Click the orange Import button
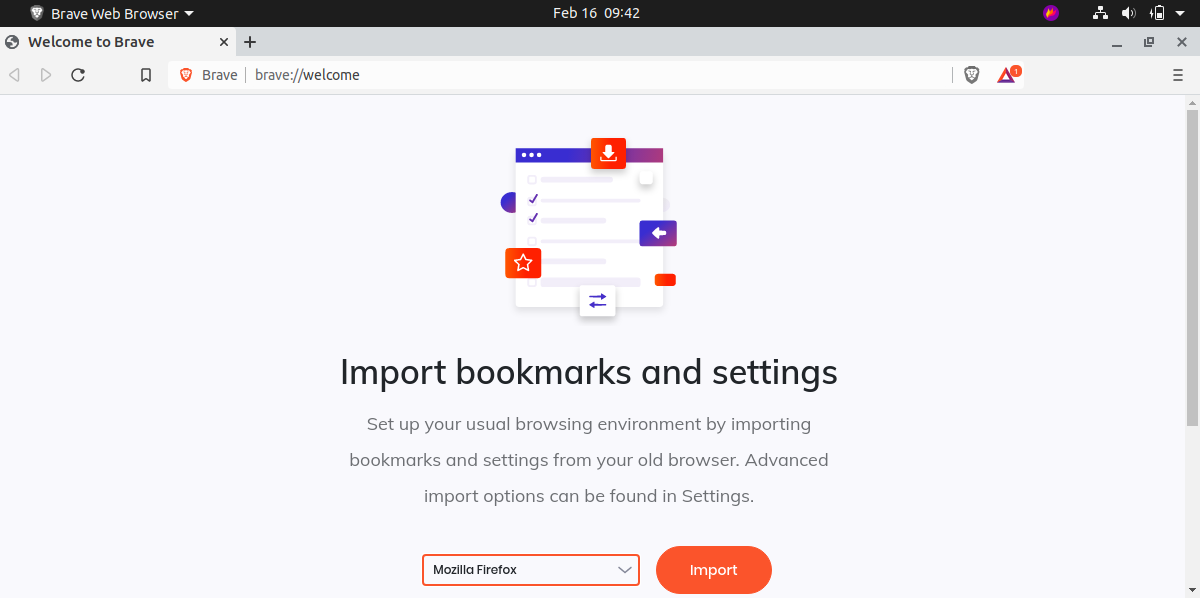The height and width of the screenshot is (598, 1200). pos(714,570)
